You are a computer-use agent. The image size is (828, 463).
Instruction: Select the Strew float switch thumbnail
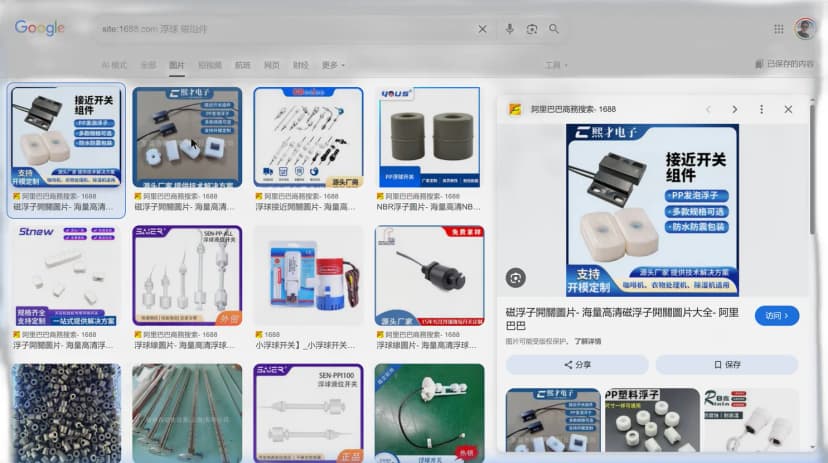tap(66, 276)
